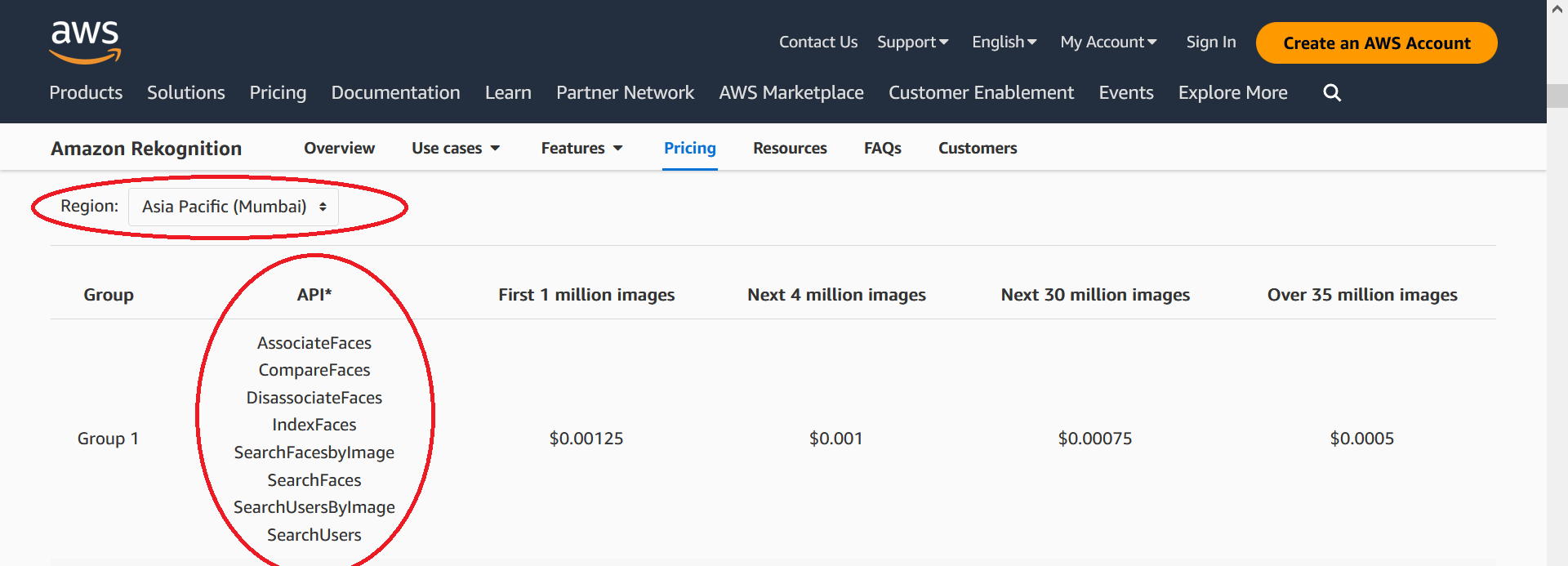Select the Customers tab
1568x566 pixels.
coord(977,149)
